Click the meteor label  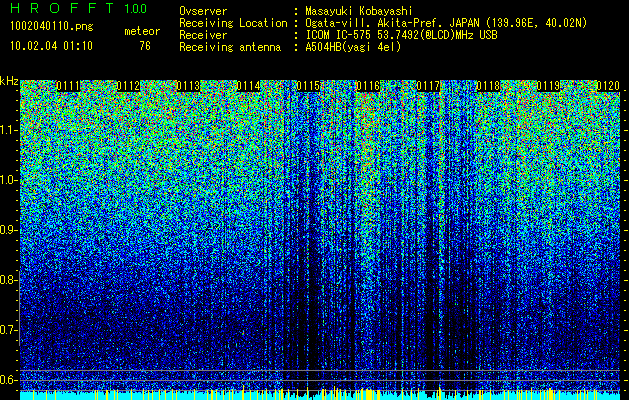pos(142,31)
